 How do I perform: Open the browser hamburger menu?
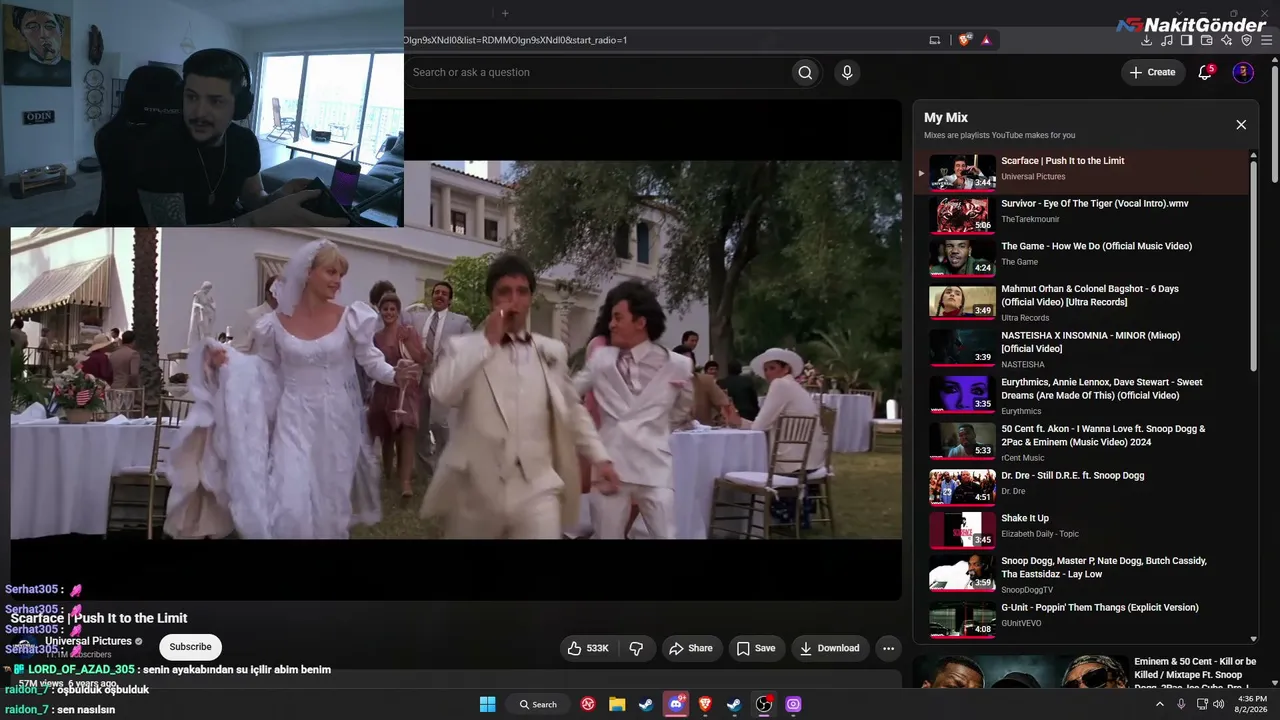(x=1267, y=40)
